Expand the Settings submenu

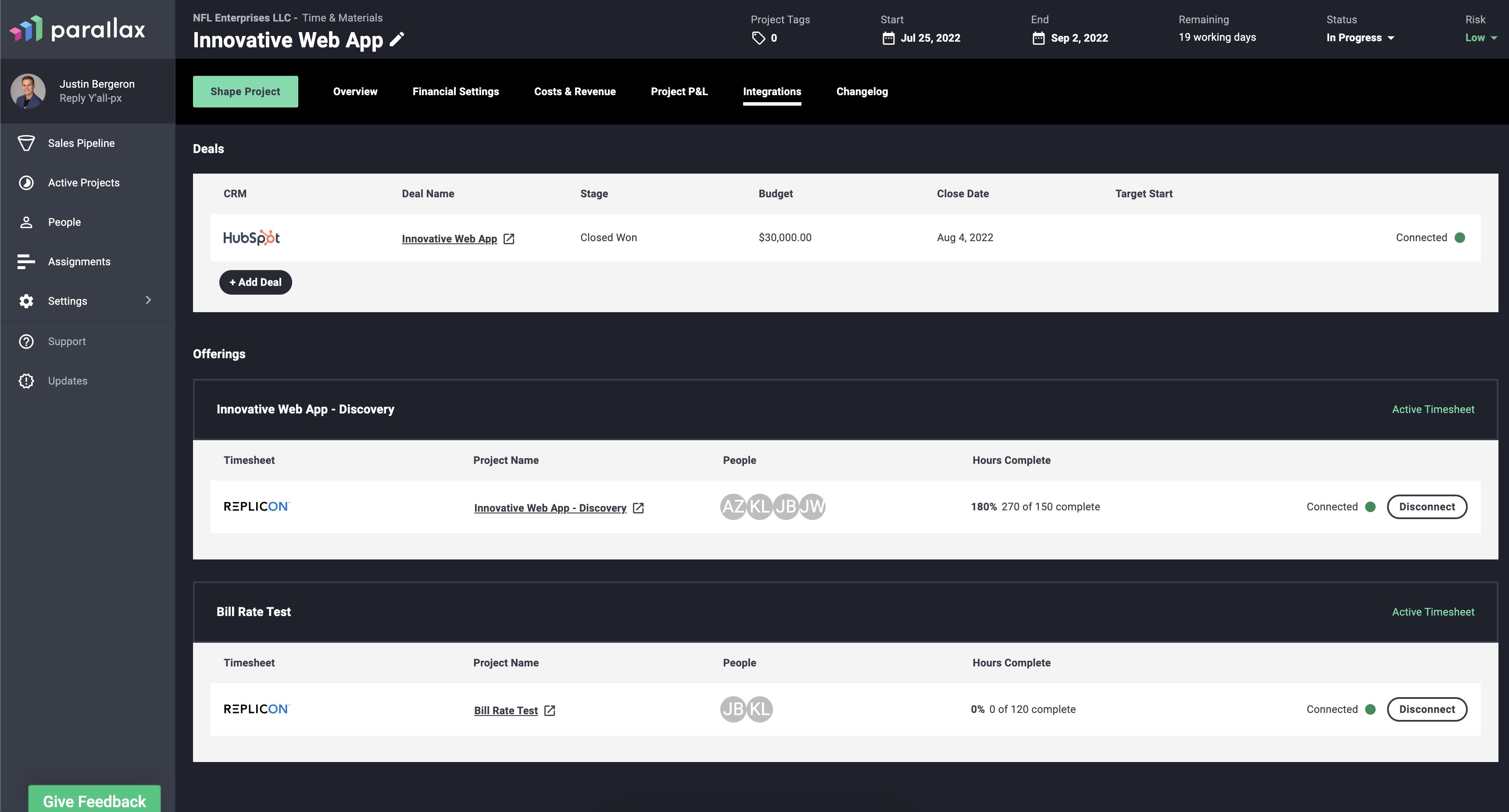(148, 300)
